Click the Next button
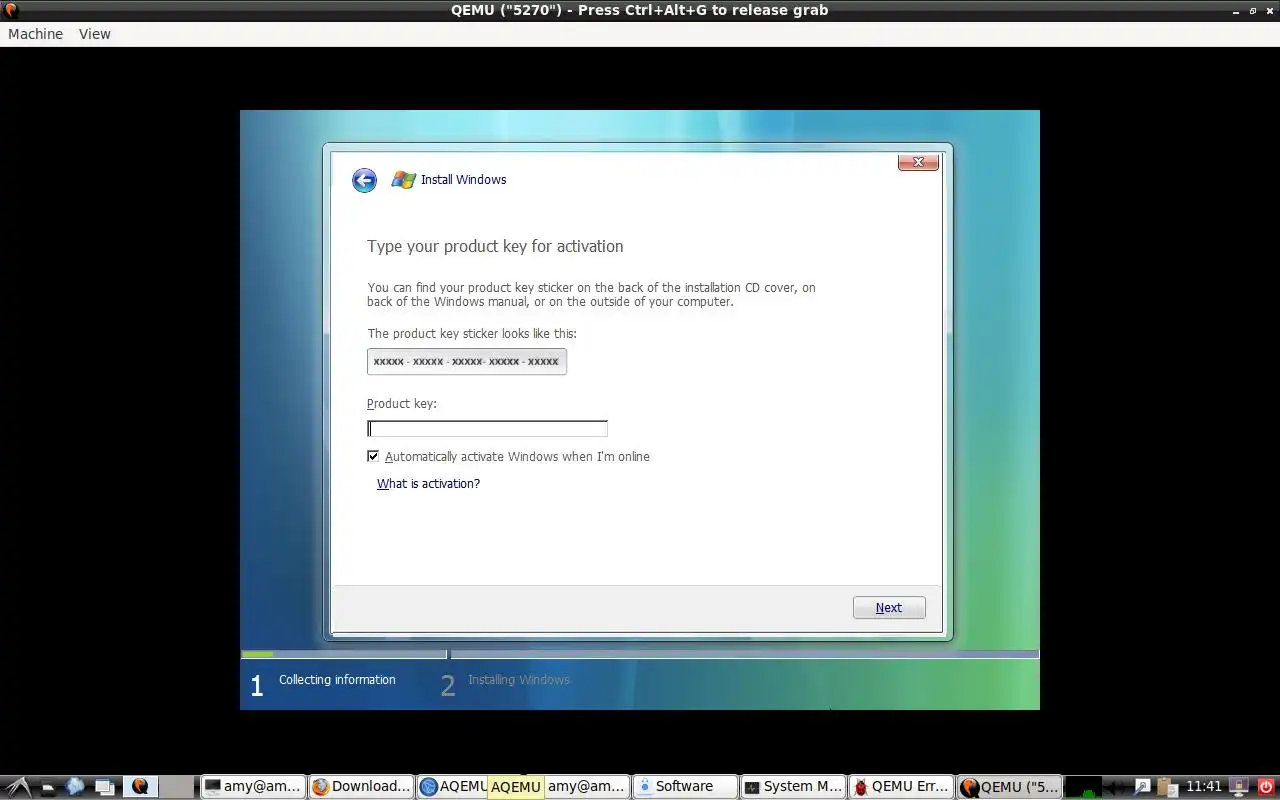This screenshot has width=1280, height=800. click(889, 608)
